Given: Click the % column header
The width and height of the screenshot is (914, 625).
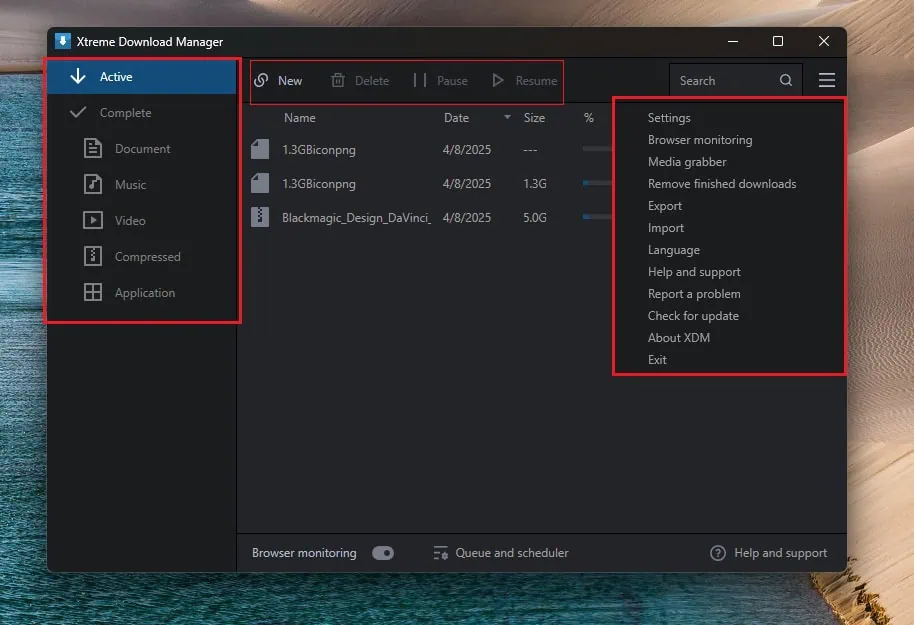Looking at the screenshot, I should [x=589, y=118].
